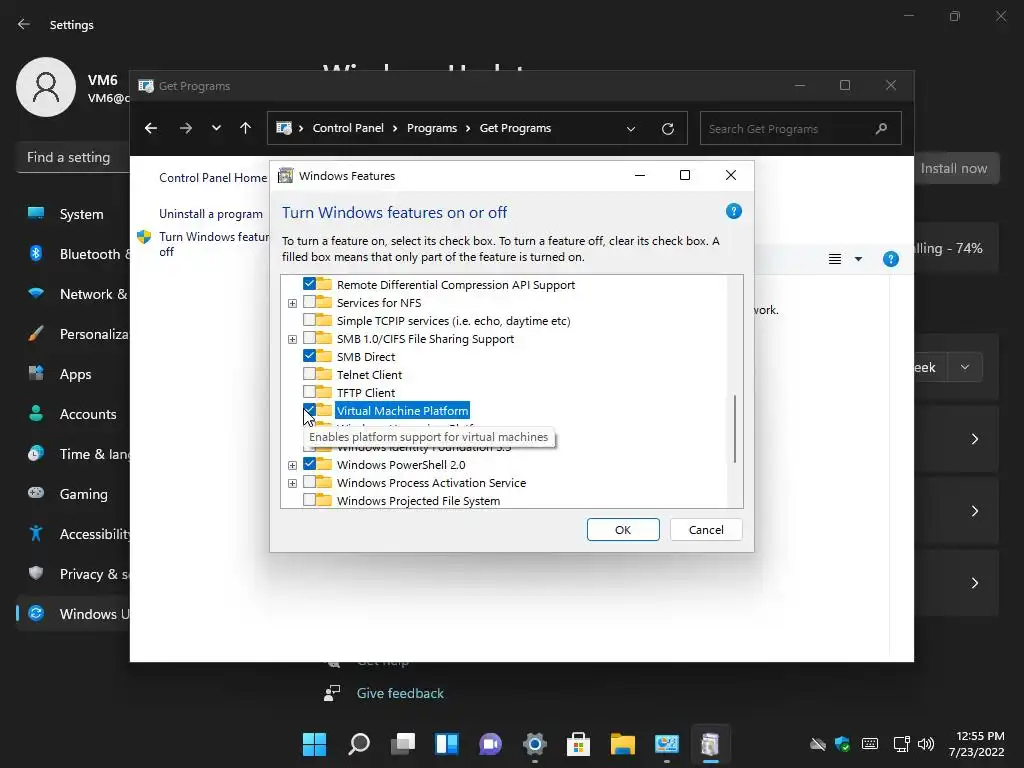Go up one level in Get Programs

pos(246,128)
